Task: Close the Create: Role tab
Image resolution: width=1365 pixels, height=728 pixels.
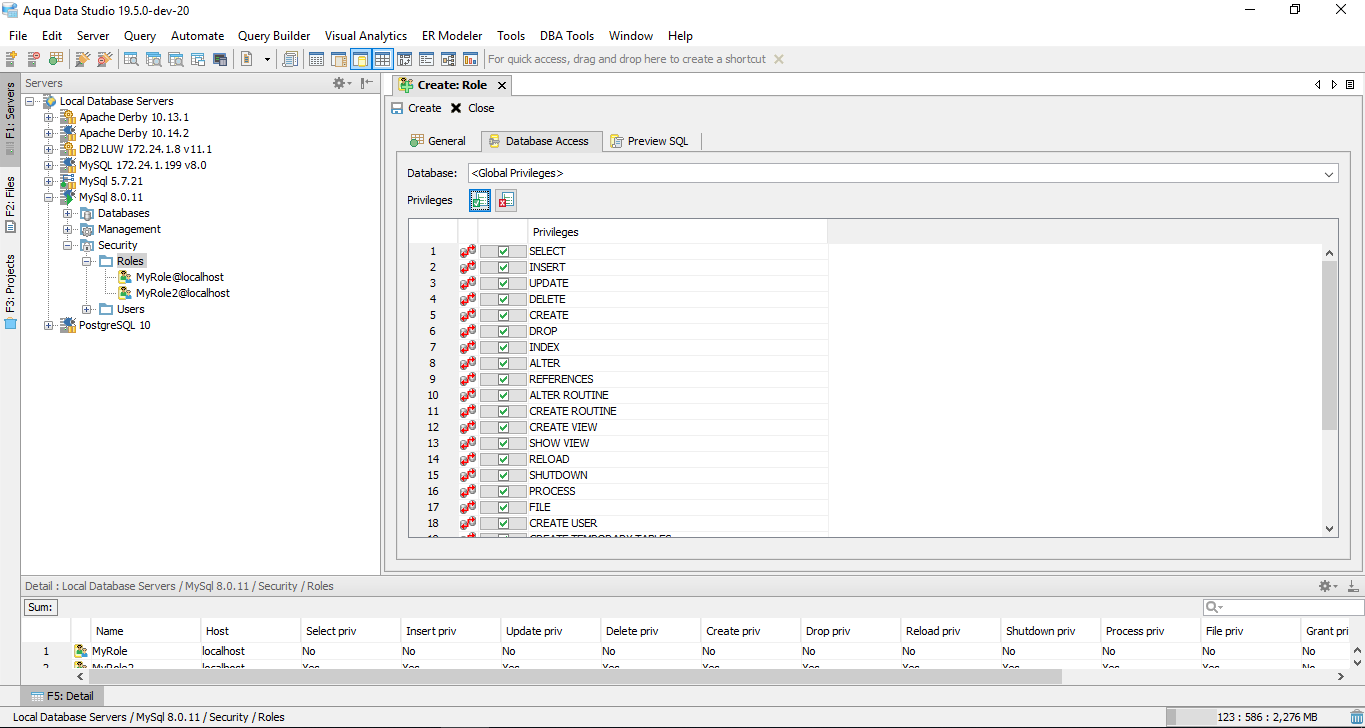Action: (x=502, y=85)
